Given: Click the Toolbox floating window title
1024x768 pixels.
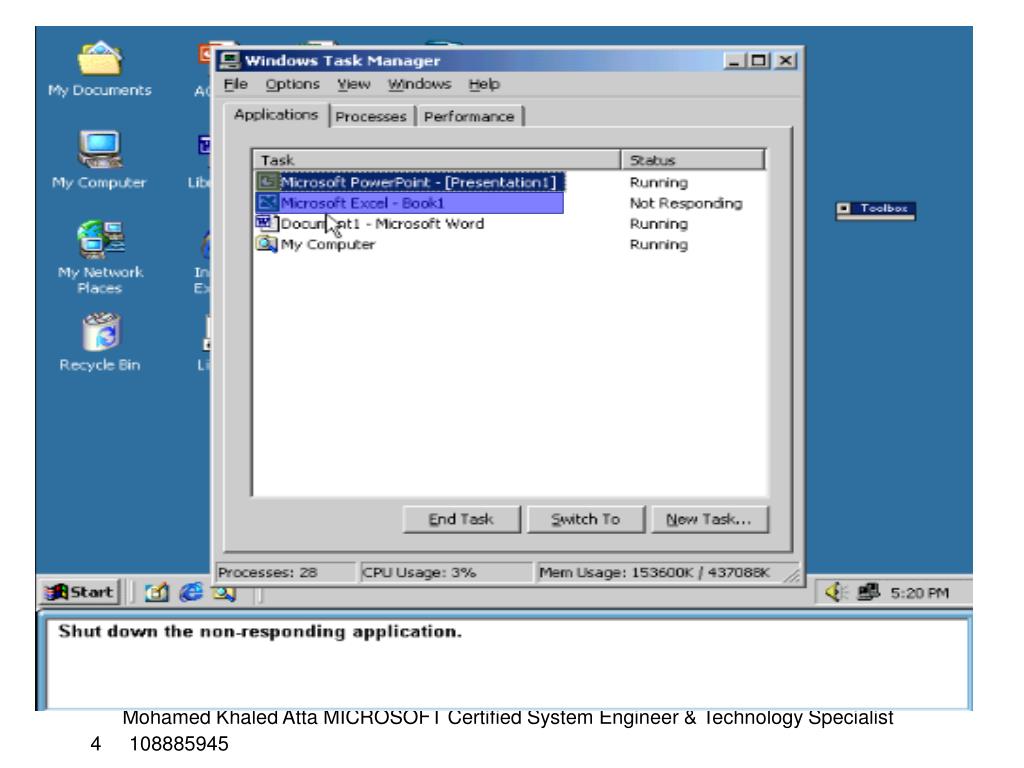Looking at the screenshot, I should pyautogui.click(x=884, y=208).
